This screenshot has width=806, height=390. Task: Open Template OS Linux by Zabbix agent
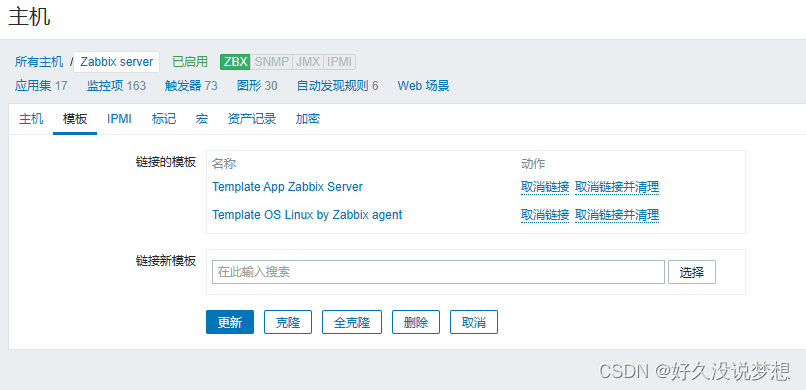click(307, 215)
